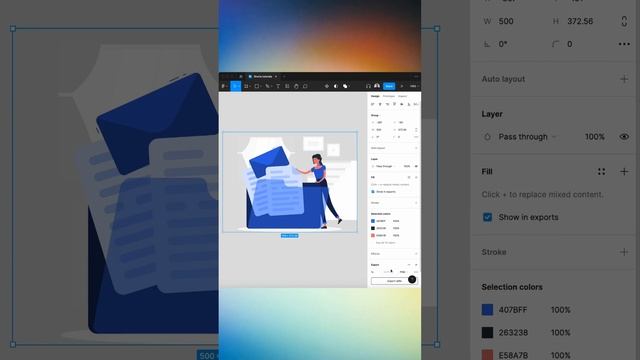Viewport: 640px width, 360px height.
Task: Click the constrain proportions icon beside H 372.56
Action: (x=624, y=21)
